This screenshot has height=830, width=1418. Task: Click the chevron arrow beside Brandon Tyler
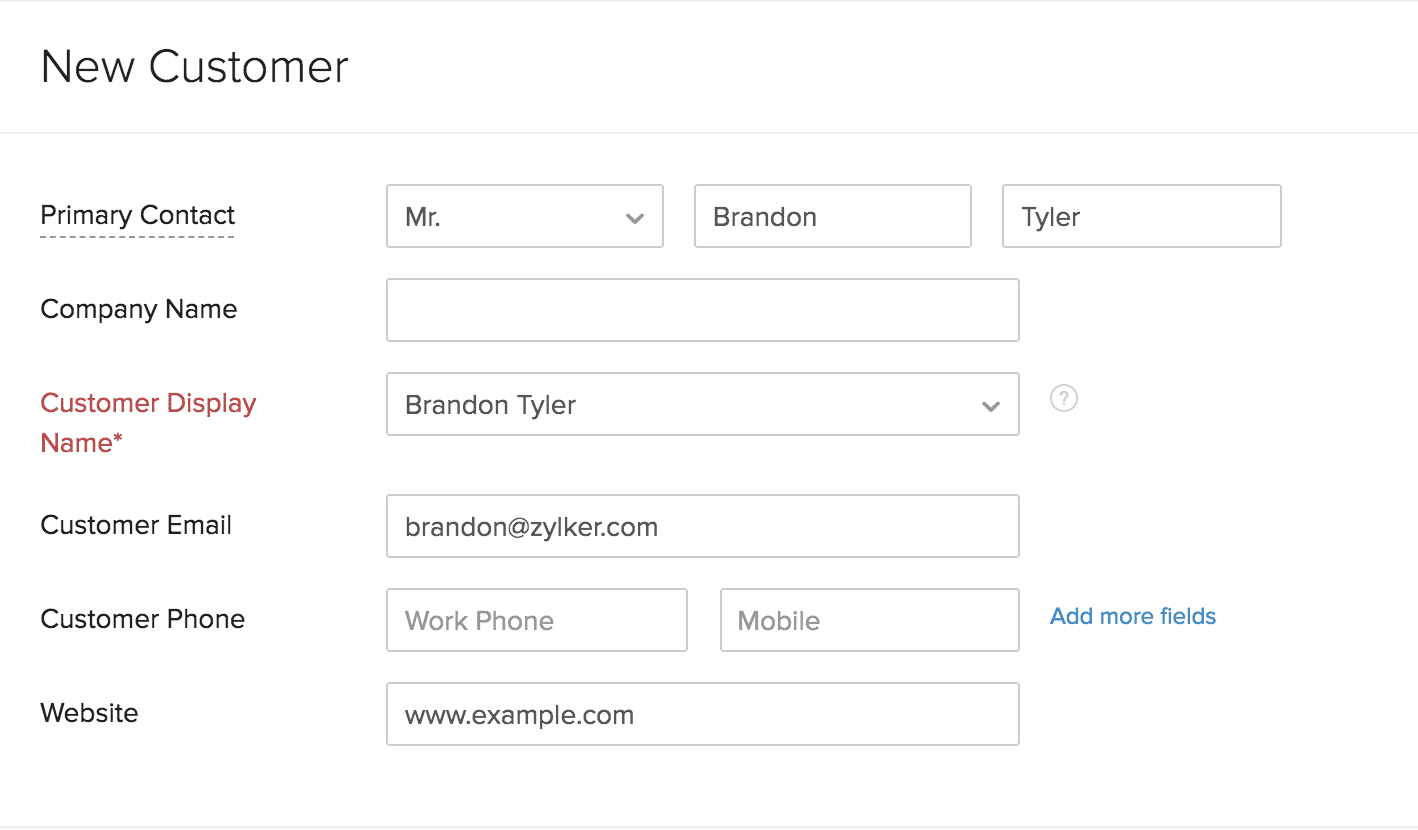coord(990,406)
